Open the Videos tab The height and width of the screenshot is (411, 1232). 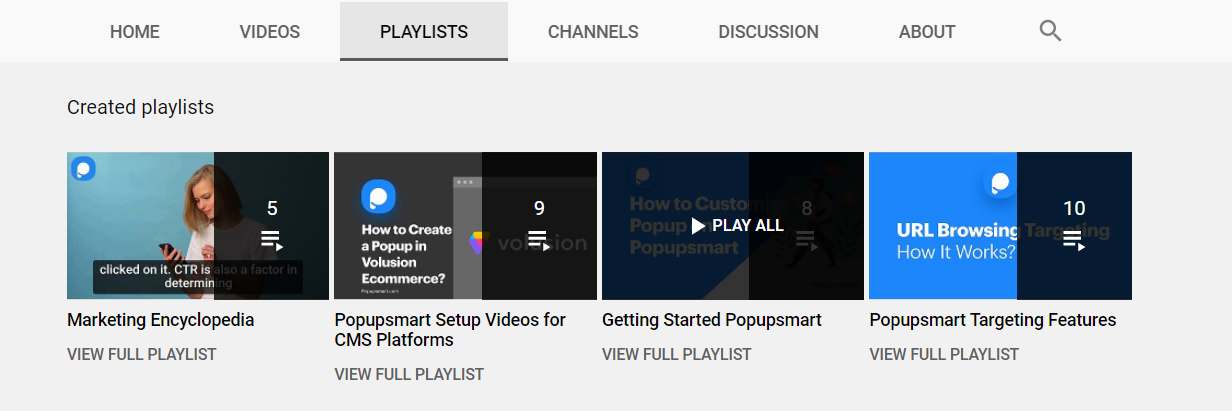click(270, 32)
